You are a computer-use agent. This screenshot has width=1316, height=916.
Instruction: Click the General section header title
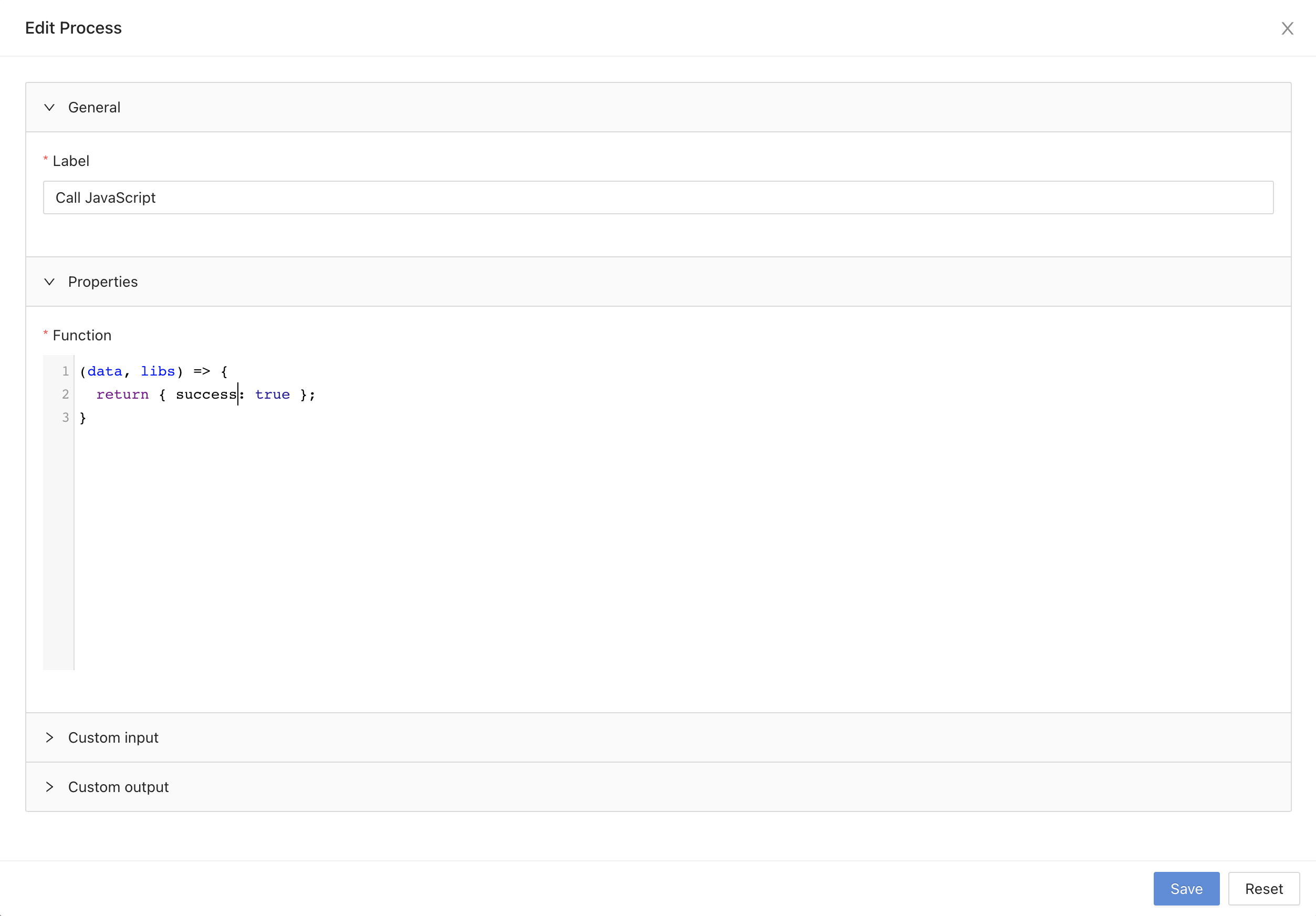[94, 107]
